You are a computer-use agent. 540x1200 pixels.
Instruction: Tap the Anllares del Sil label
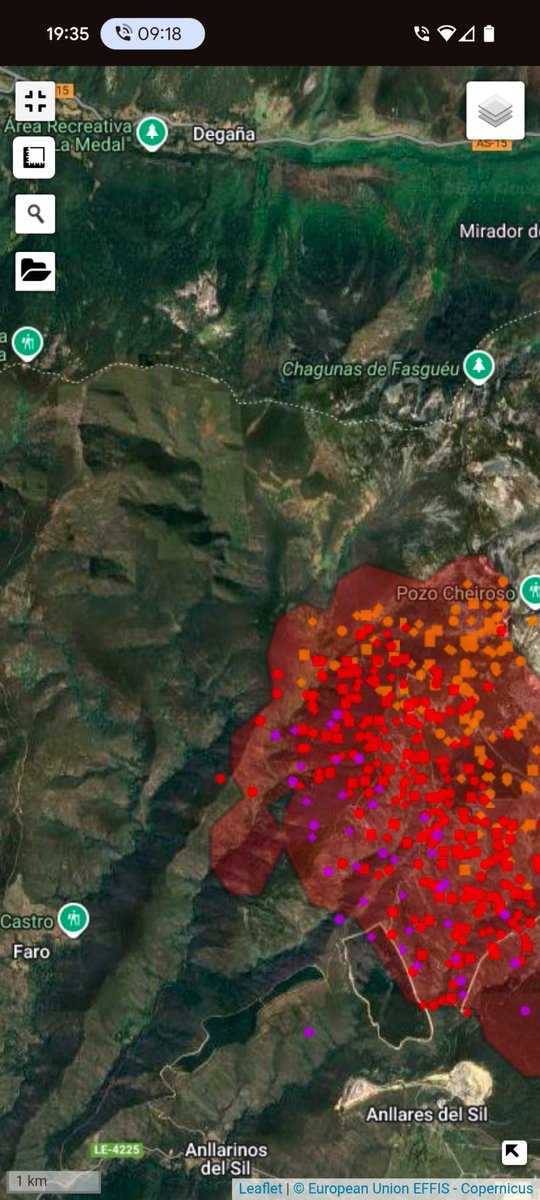(x=427, y=1114)
